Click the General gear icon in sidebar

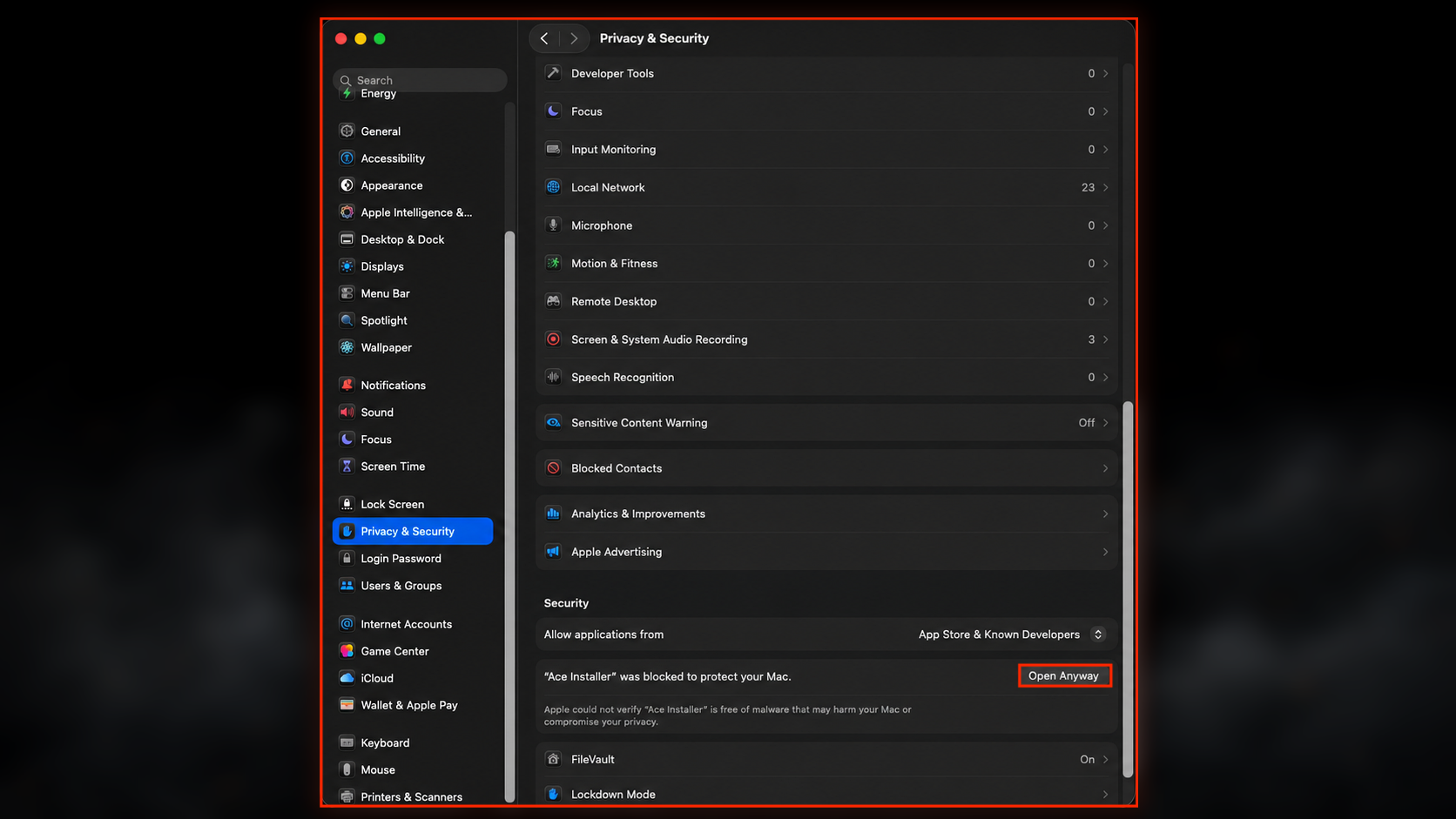coord(347,131)
